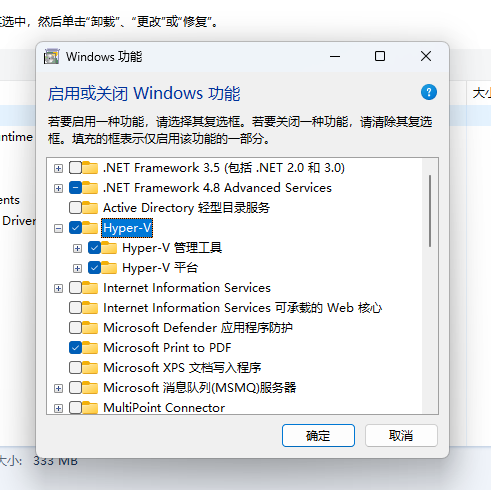Enable the .NET Framework 3.5 checkbox
The image size is (491, 490).
[75, 168]
